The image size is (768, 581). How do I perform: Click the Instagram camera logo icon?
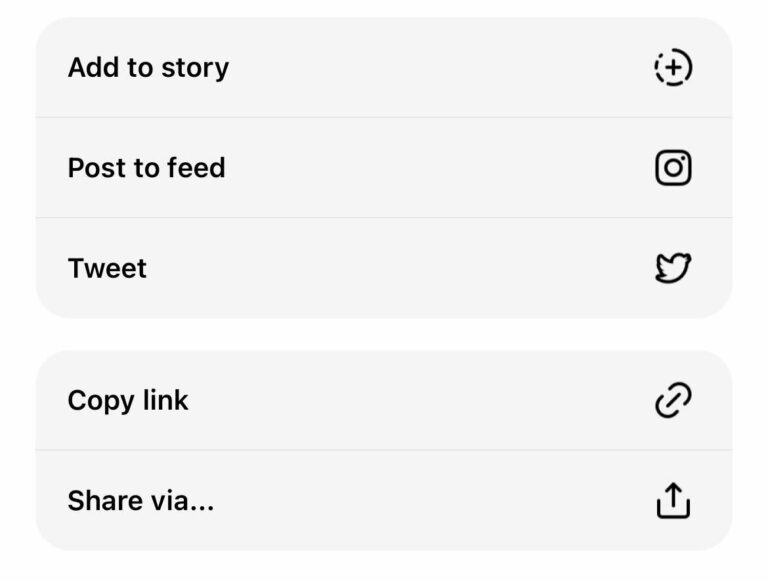tap(673, 168)
